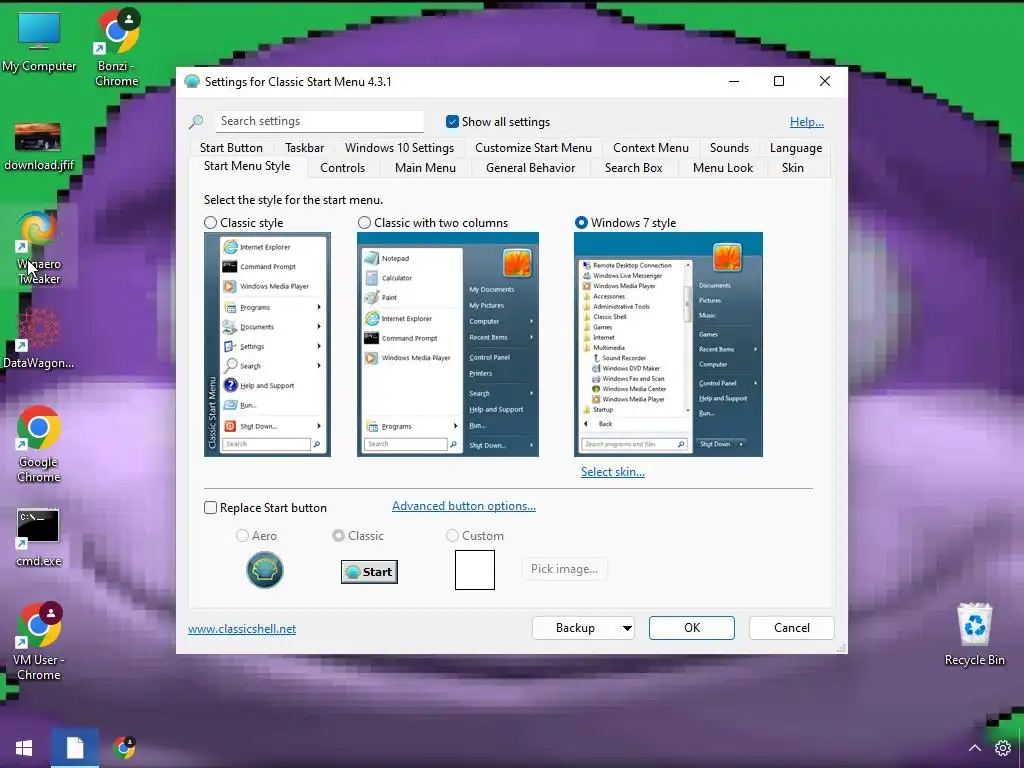Click the Classic style menu preview thumbnail
The width and height of the screenshot is (1024, 768).
[267, 344]
